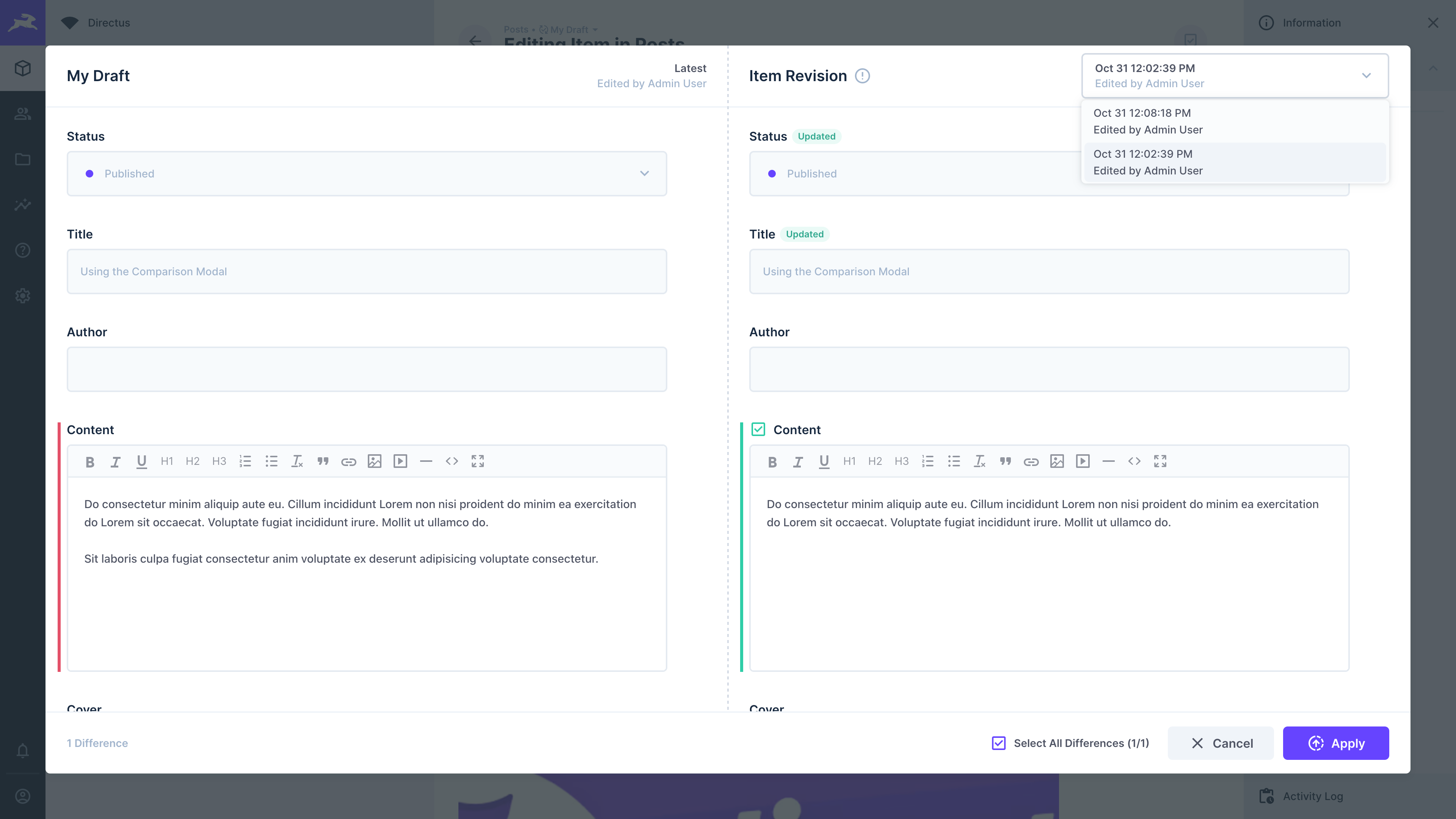
Task: Click the Title field reading Using the Comparison Modal
Action: click(x=366, y=271)
